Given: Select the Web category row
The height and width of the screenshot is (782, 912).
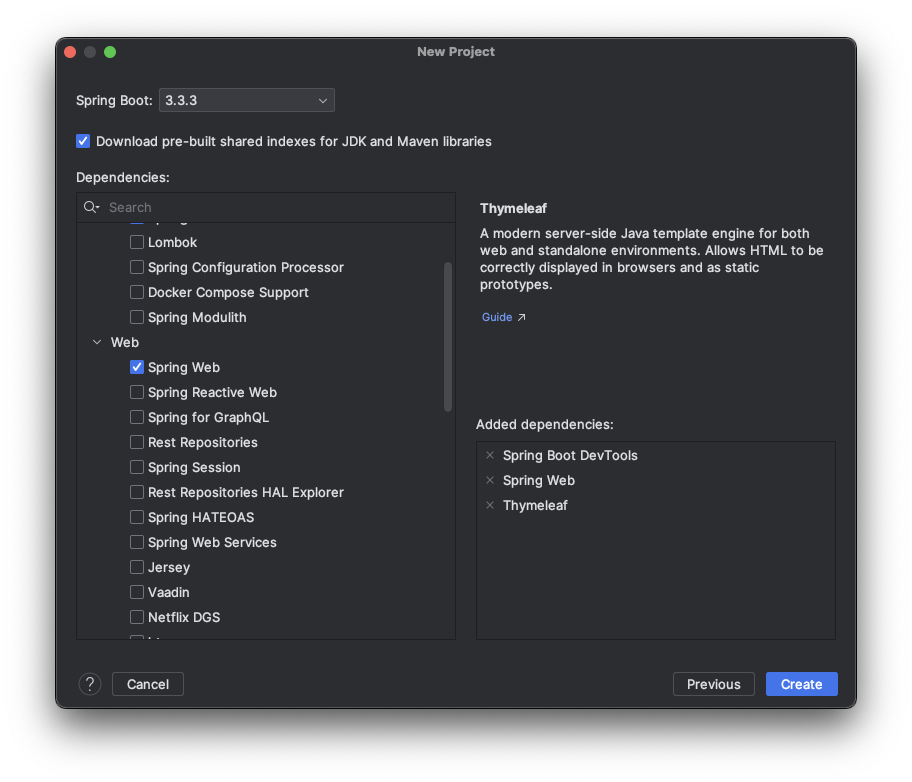Looking at the screenshot, I should [x=266, y=342].
